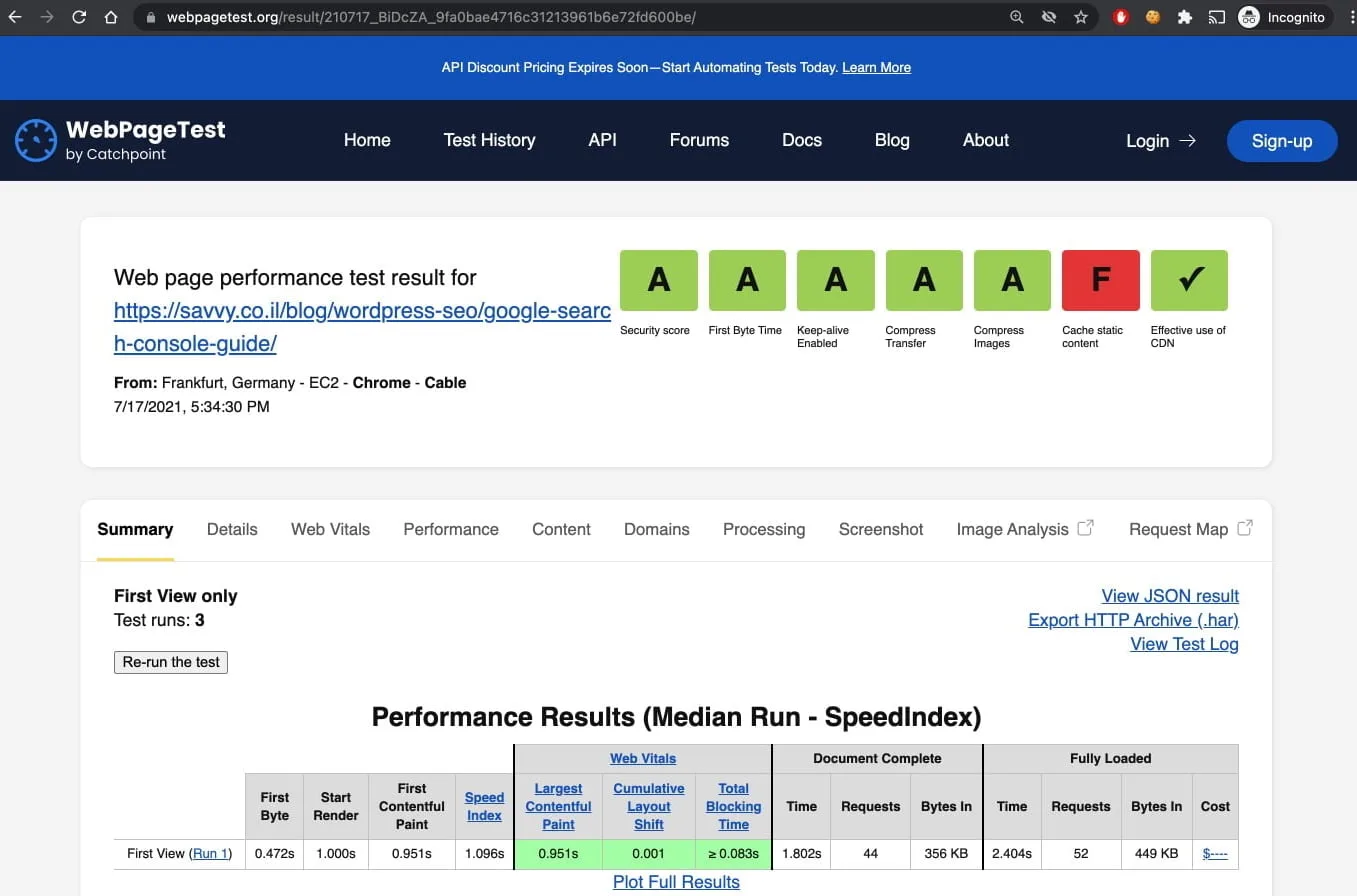This screenshot has height=896, width=1357.
Task: Click the Compress Images A grade
Action: [x=1012, y=280]
